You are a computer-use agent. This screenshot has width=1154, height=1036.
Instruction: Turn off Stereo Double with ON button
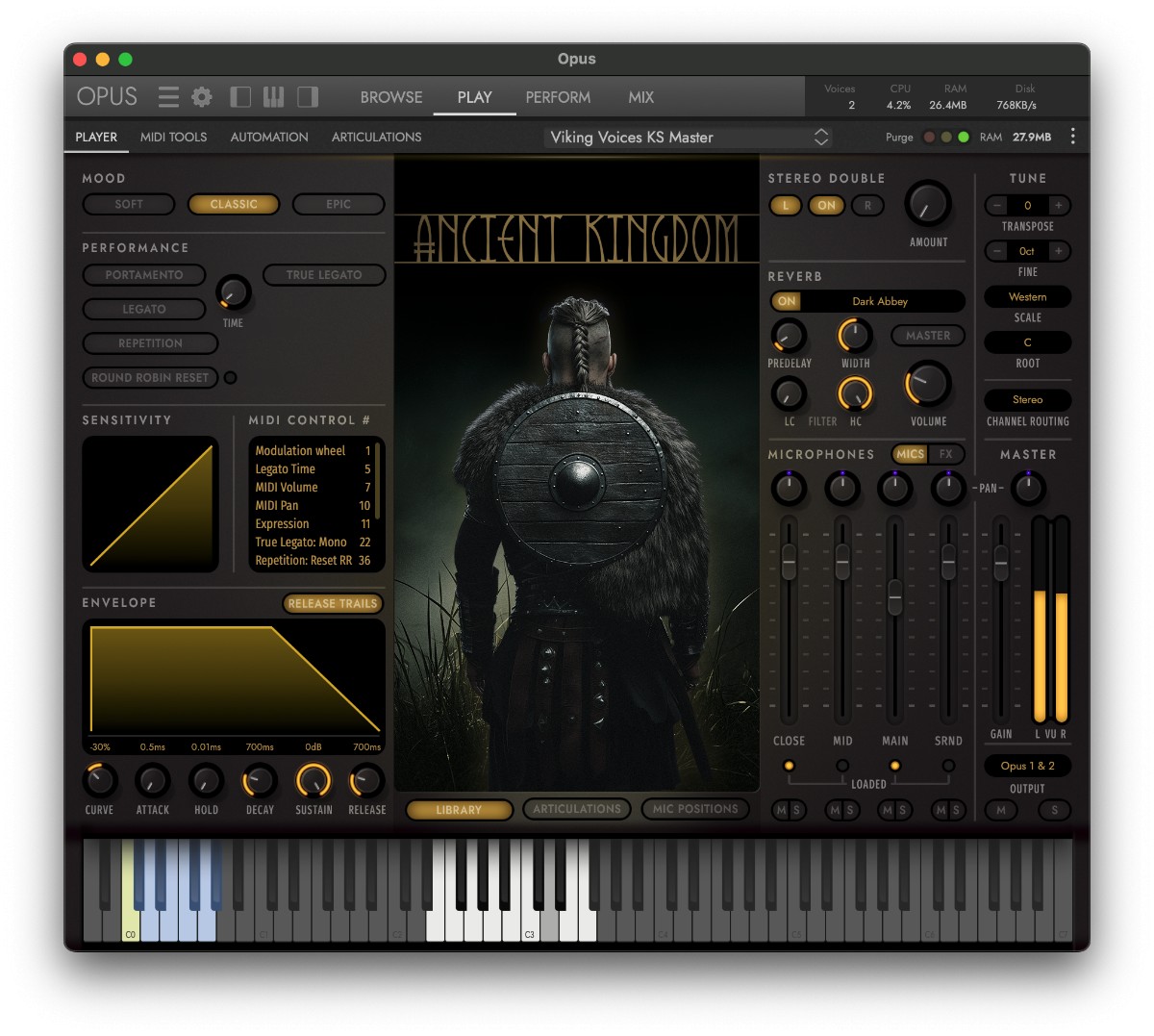click(x=826, y=205)
